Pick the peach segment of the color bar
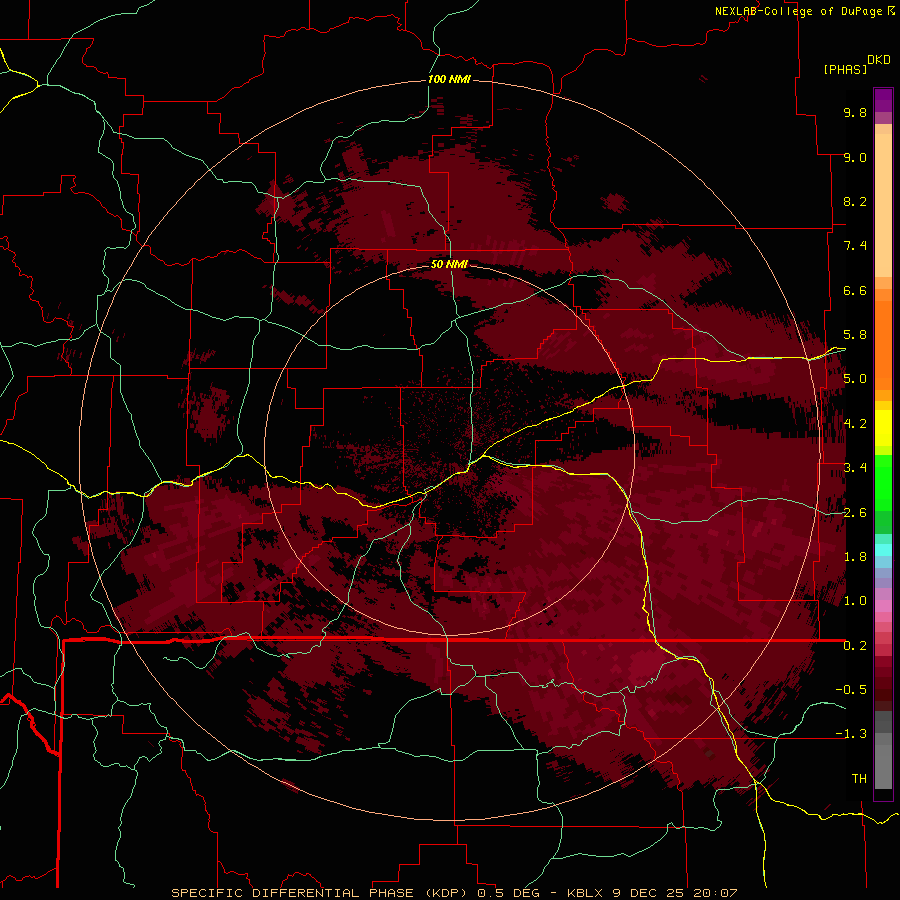The height and width of the screenshot is (900, 900). 883,205
